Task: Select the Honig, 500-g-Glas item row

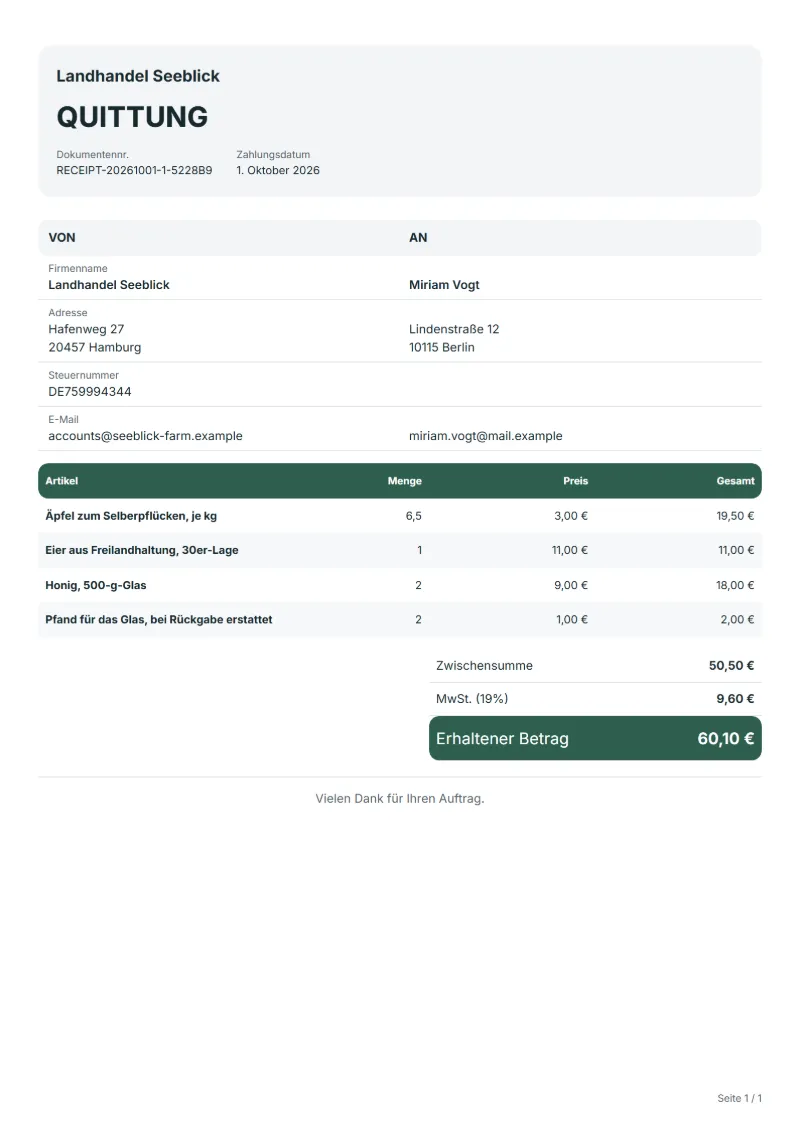Action: coord(400,585)
